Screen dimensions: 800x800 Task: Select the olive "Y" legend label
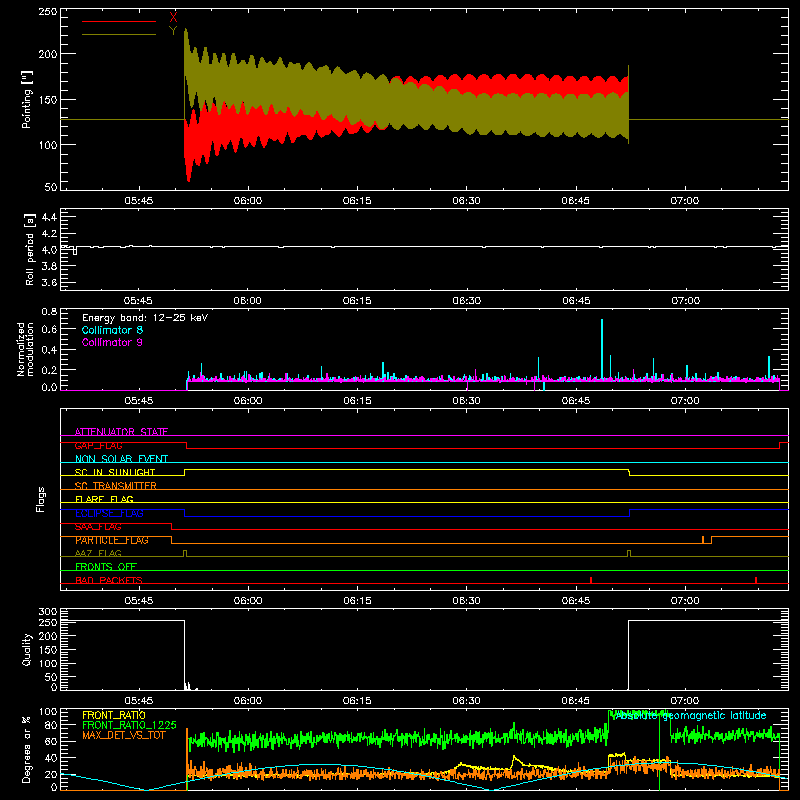(x=173, y=31)
